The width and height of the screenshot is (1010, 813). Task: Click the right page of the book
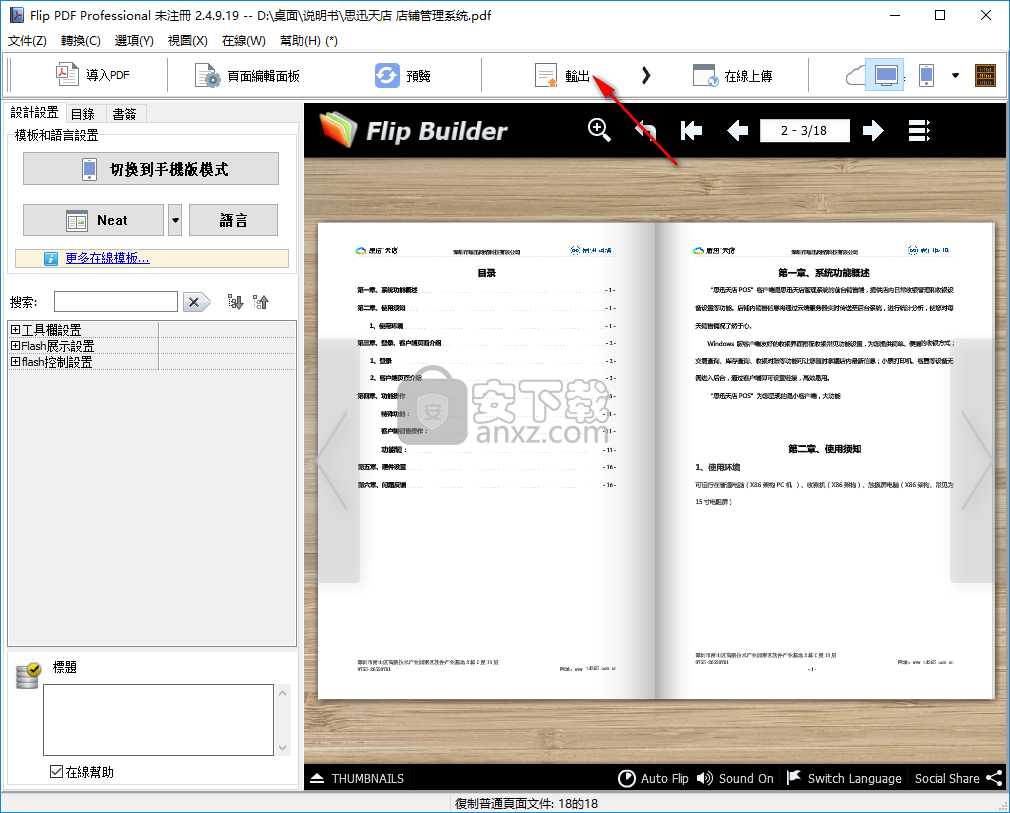825,461
